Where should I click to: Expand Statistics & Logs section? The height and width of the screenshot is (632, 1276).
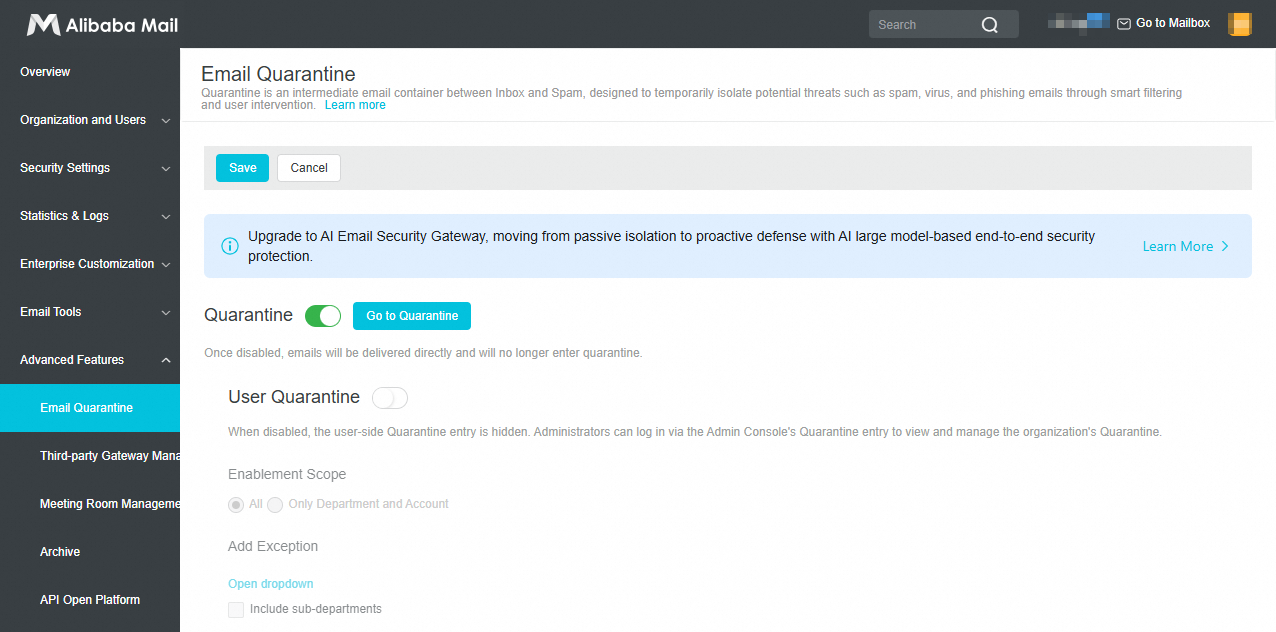click(x=90, y=216)
